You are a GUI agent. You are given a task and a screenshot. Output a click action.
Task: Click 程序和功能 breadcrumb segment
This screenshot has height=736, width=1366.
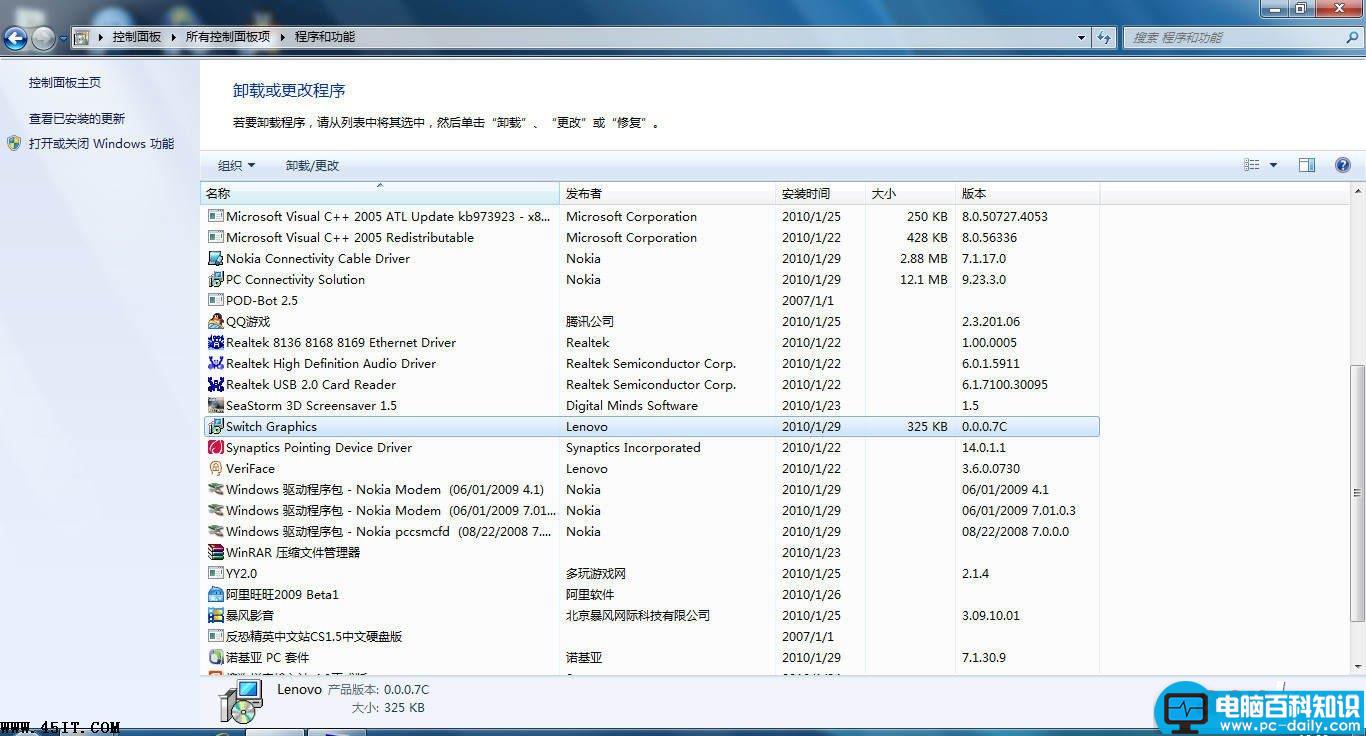(325, 37)
